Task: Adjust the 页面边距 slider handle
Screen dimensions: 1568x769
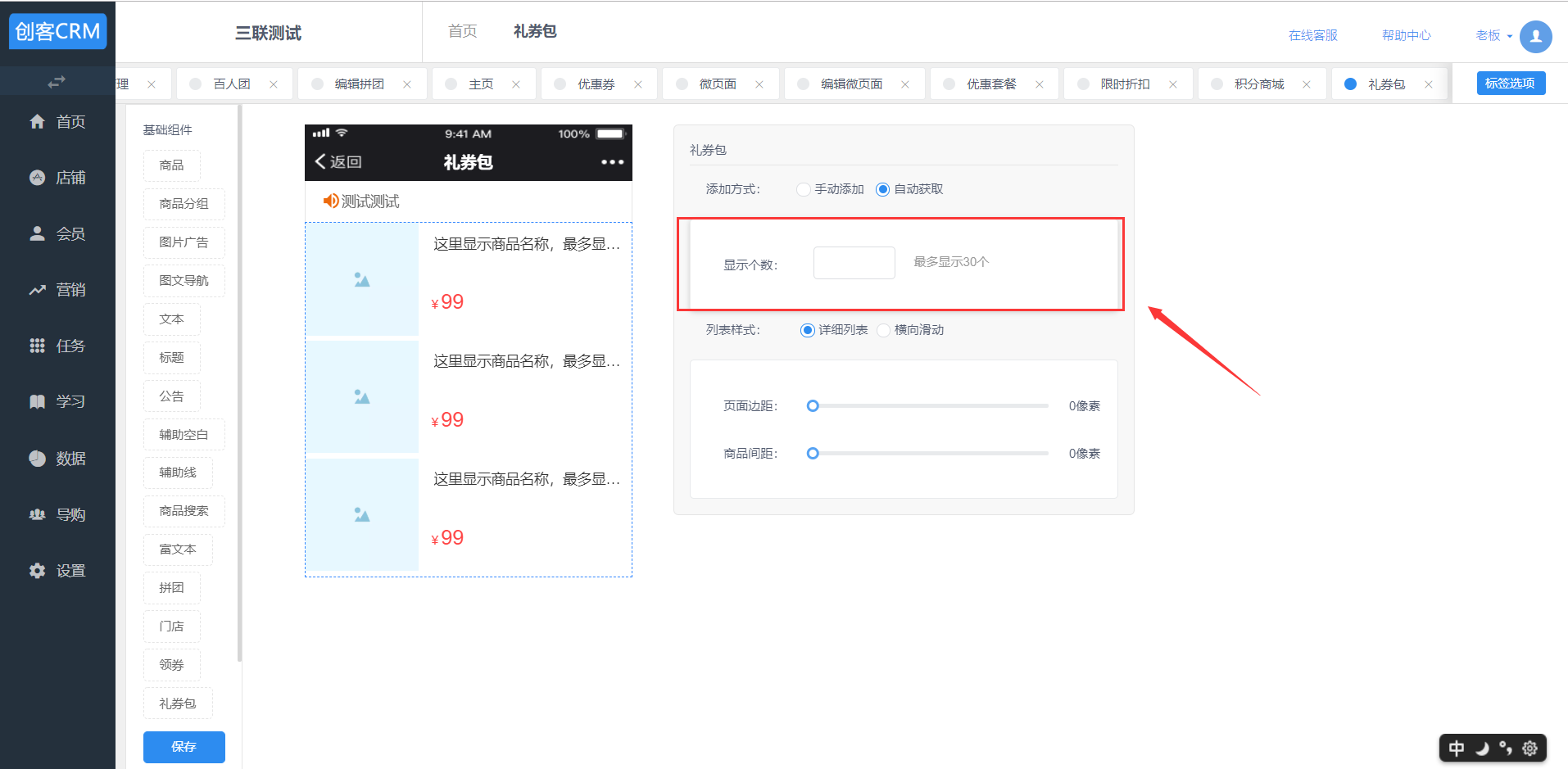Action: pyautogui.click(x=813, y=406)
